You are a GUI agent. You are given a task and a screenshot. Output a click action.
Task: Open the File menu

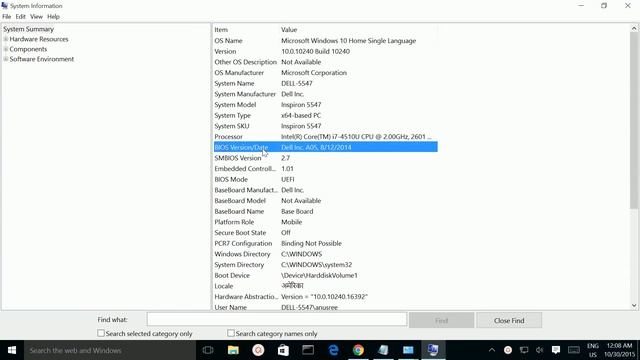[7, 17]
